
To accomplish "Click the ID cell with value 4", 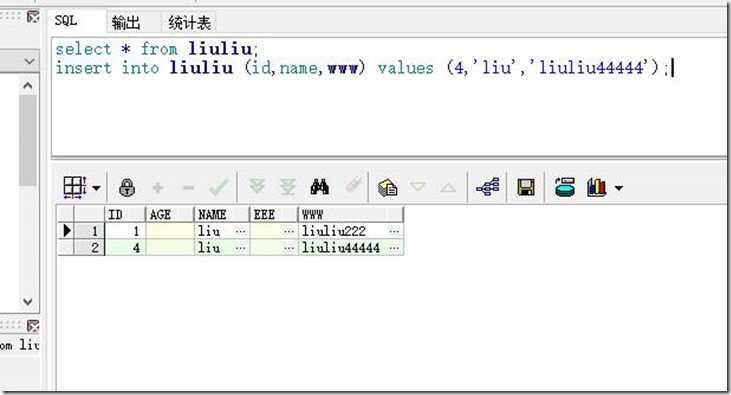I will coord(125,248).
